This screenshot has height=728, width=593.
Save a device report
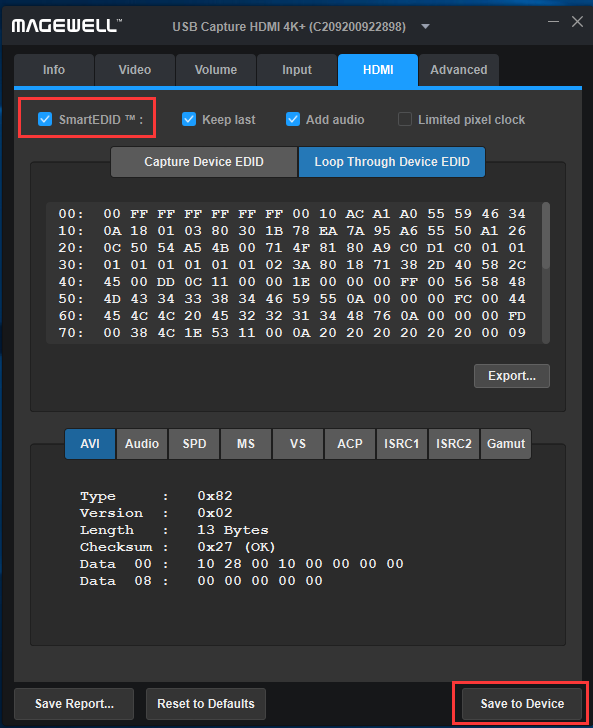tap(74, 704)
